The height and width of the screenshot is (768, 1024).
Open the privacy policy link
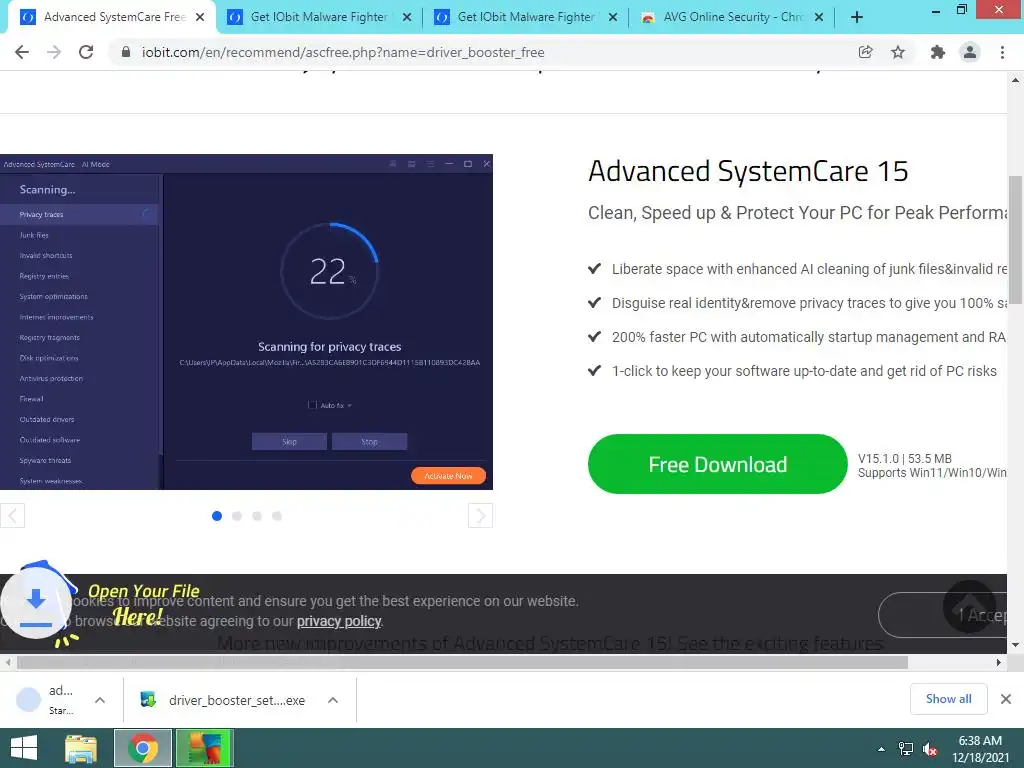coord(339,621)
